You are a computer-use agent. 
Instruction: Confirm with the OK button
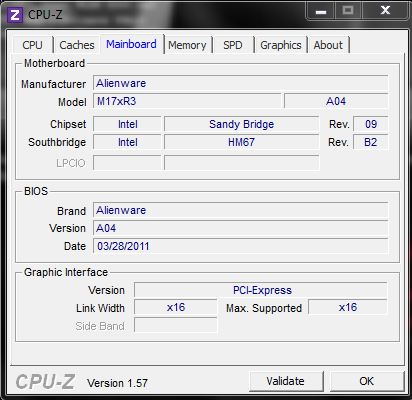366,381
